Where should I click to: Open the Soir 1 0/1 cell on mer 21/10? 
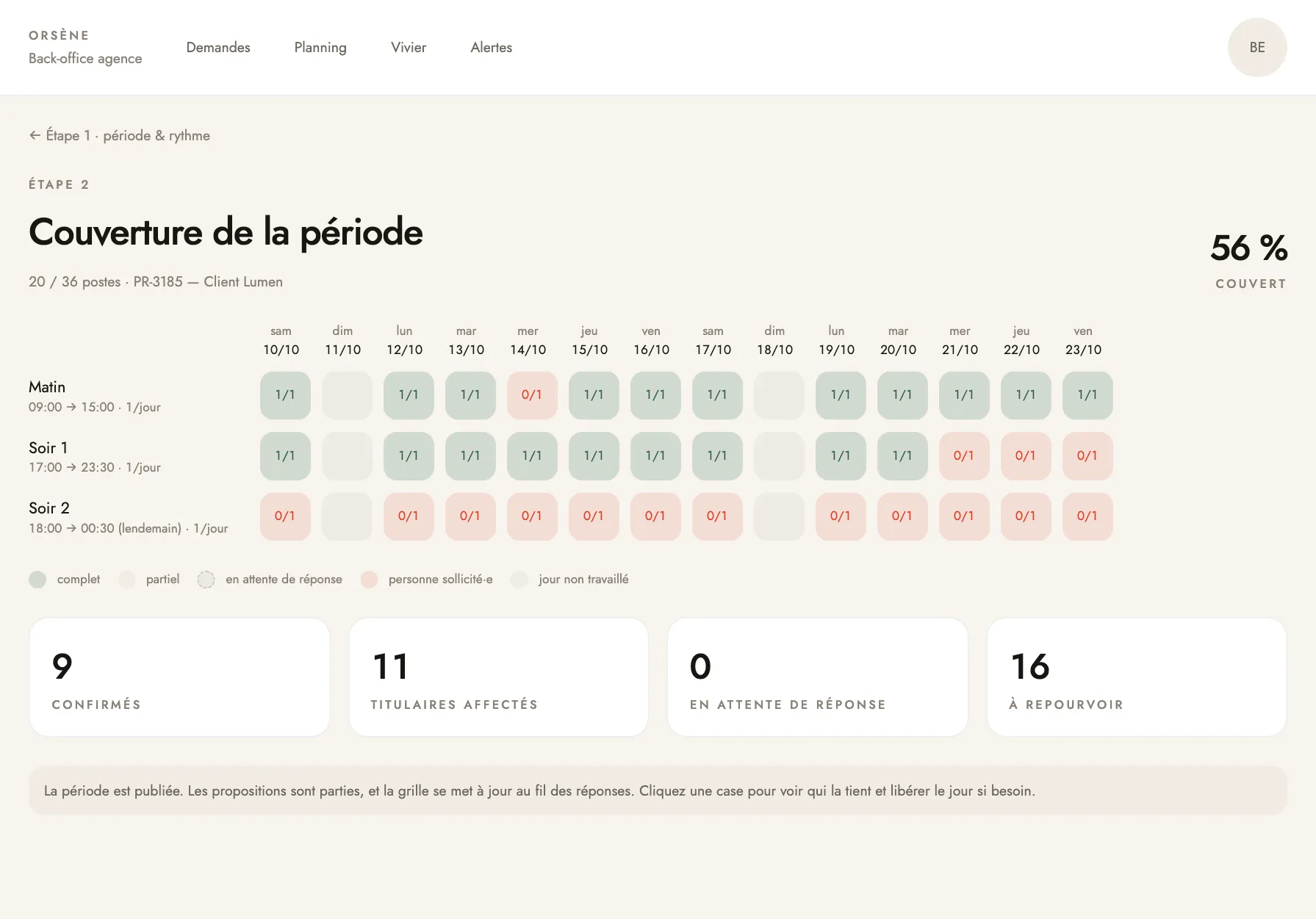(x=964, y=455)
